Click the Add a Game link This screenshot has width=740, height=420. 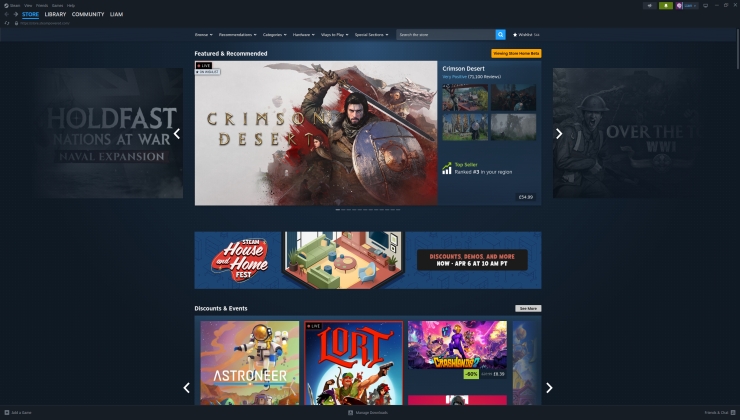pos(21,412)
